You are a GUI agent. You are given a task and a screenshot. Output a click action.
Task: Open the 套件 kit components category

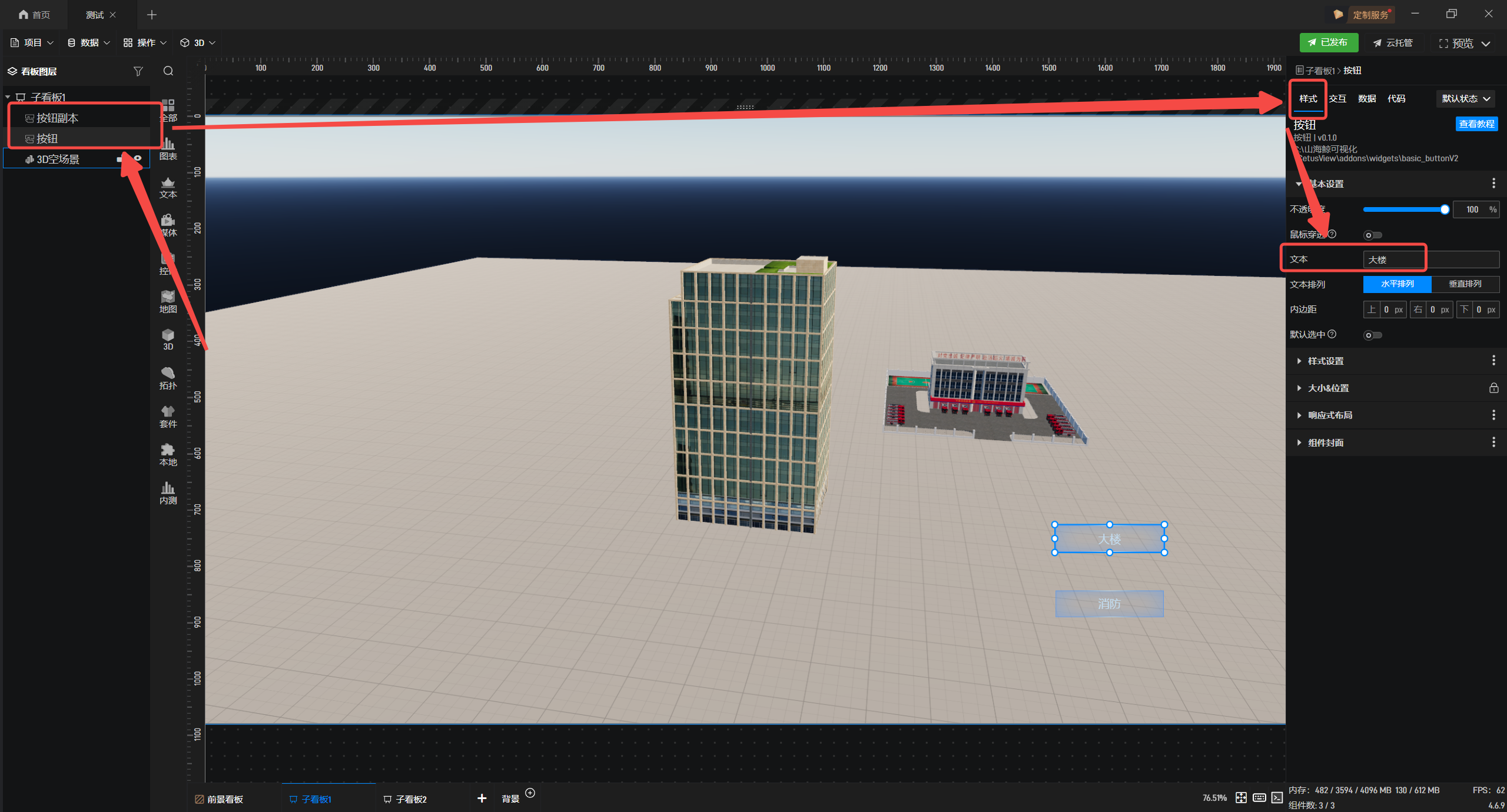(x=168, y=416)
